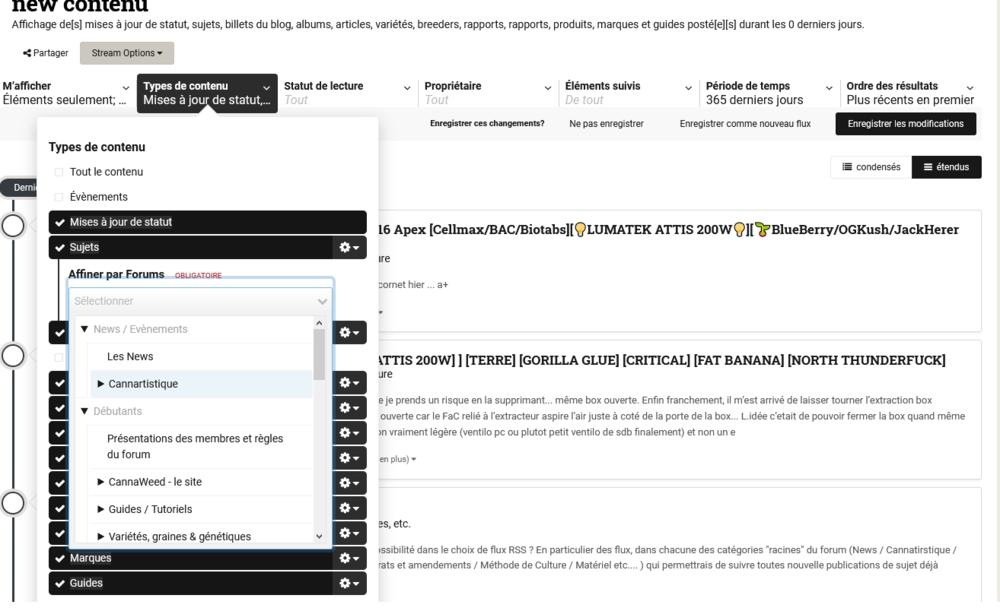Expand Variétés, graines & génétiques forum
The width and height of the screenshot is (1000, 611).
point(101,536)
